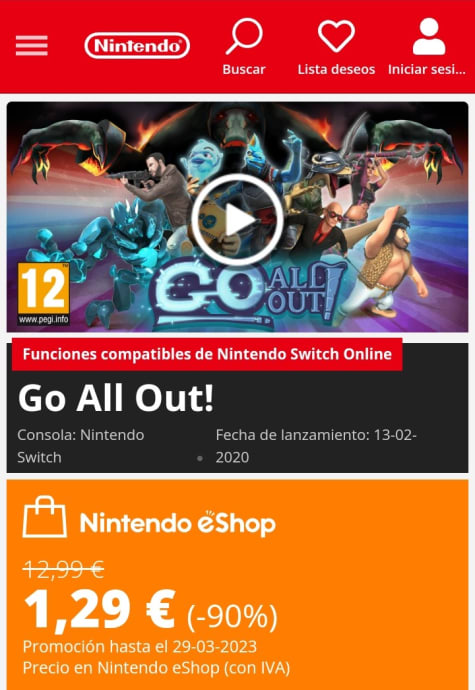This screenshot has height=690, width=475.
Task: Click the user profile icon
Action: 429,36
